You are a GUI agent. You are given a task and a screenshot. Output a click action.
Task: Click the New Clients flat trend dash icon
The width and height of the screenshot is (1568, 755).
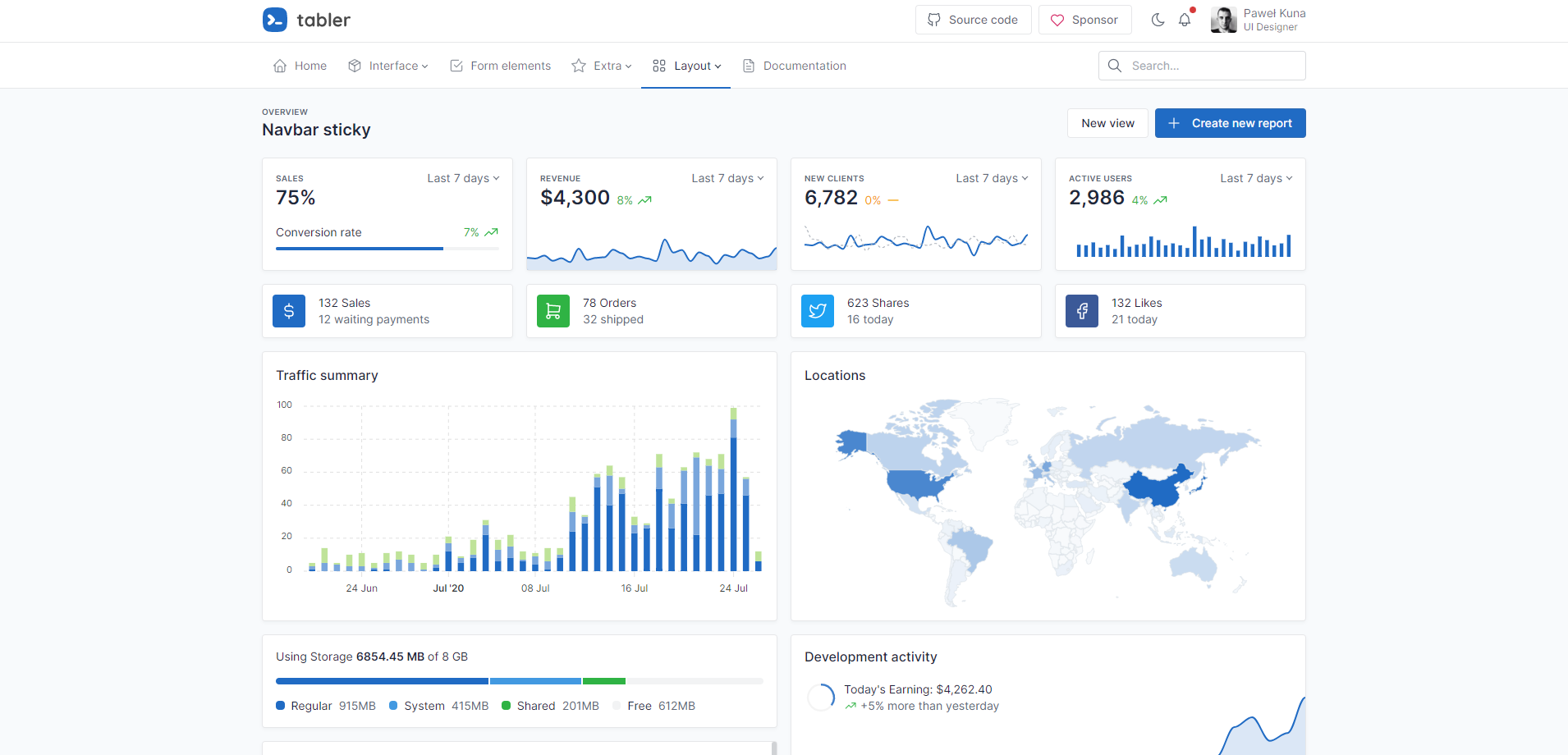(x=893, y=200)
